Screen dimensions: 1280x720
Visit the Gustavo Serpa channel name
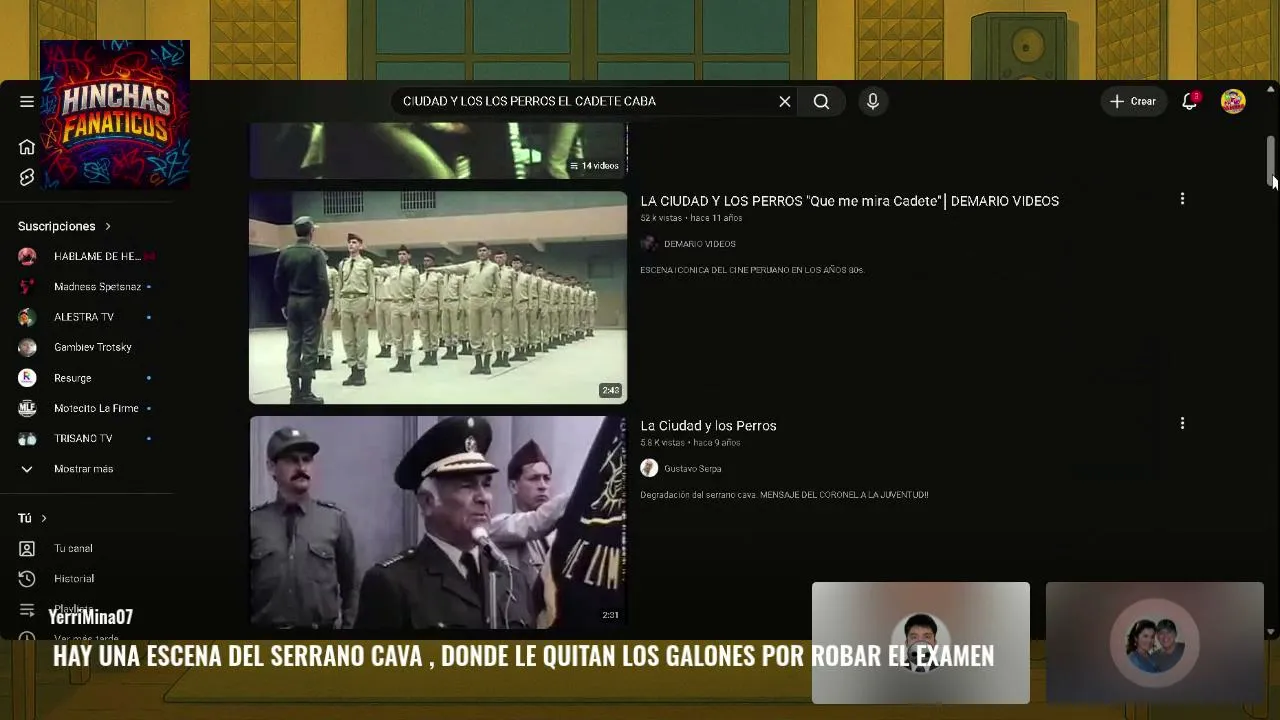coord(693,469)
